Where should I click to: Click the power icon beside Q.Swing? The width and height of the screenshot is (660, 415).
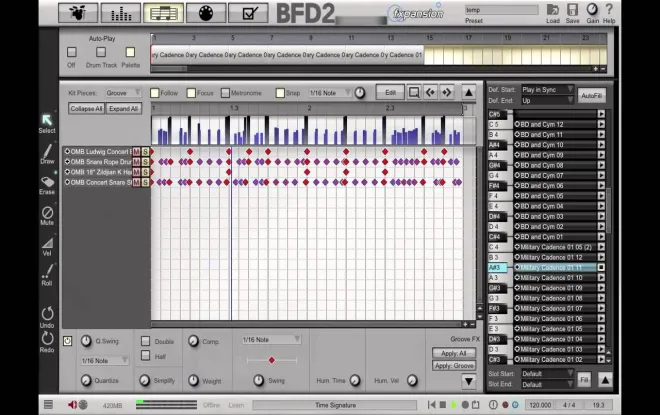(x=67, y=341)
